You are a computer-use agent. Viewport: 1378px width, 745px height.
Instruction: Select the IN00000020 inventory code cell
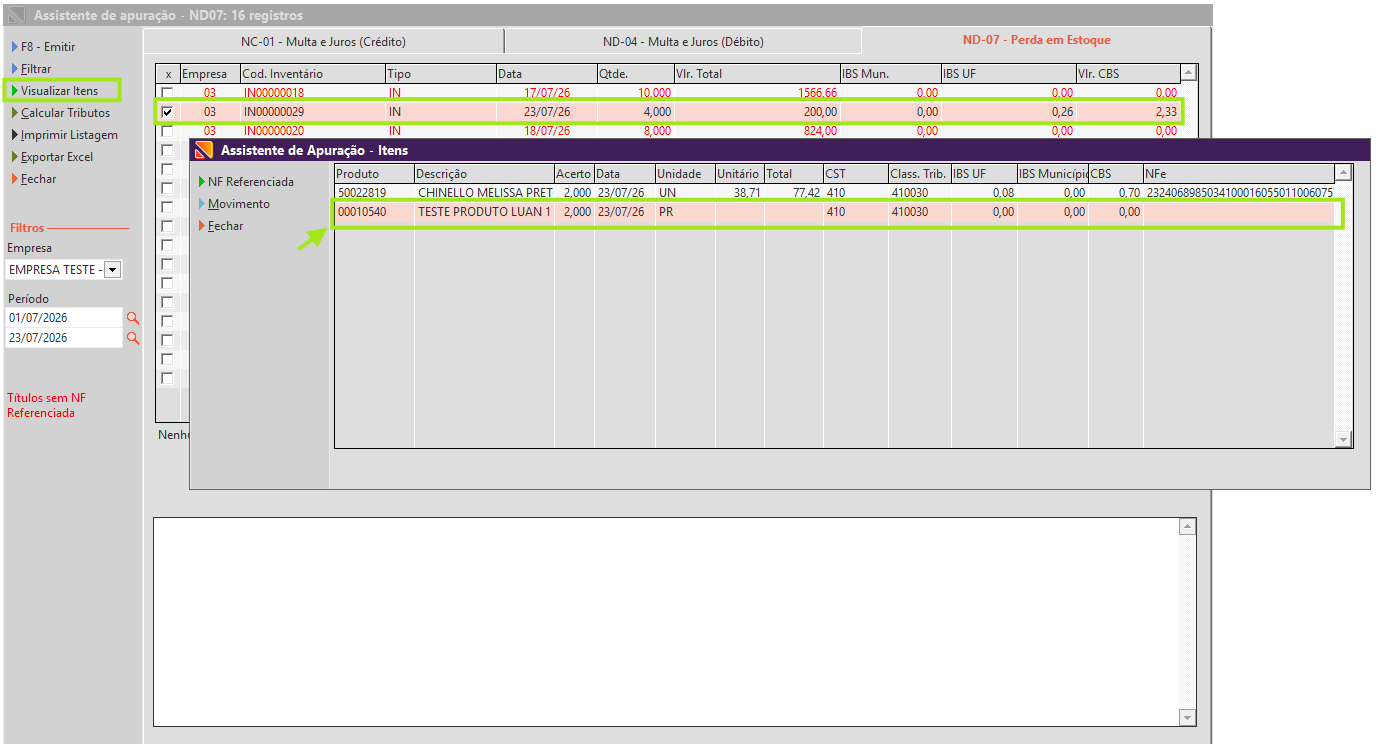click(313, 131)
